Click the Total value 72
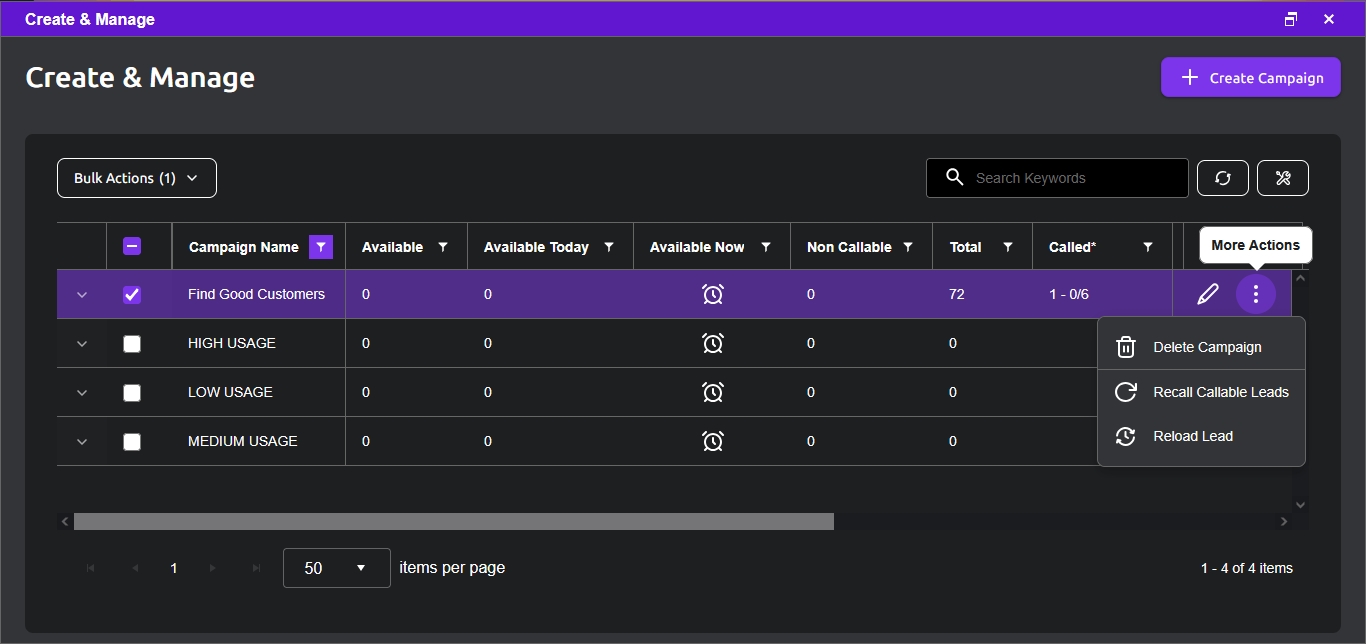This screenshot has height=644, width=1366. tap(957, 294)
